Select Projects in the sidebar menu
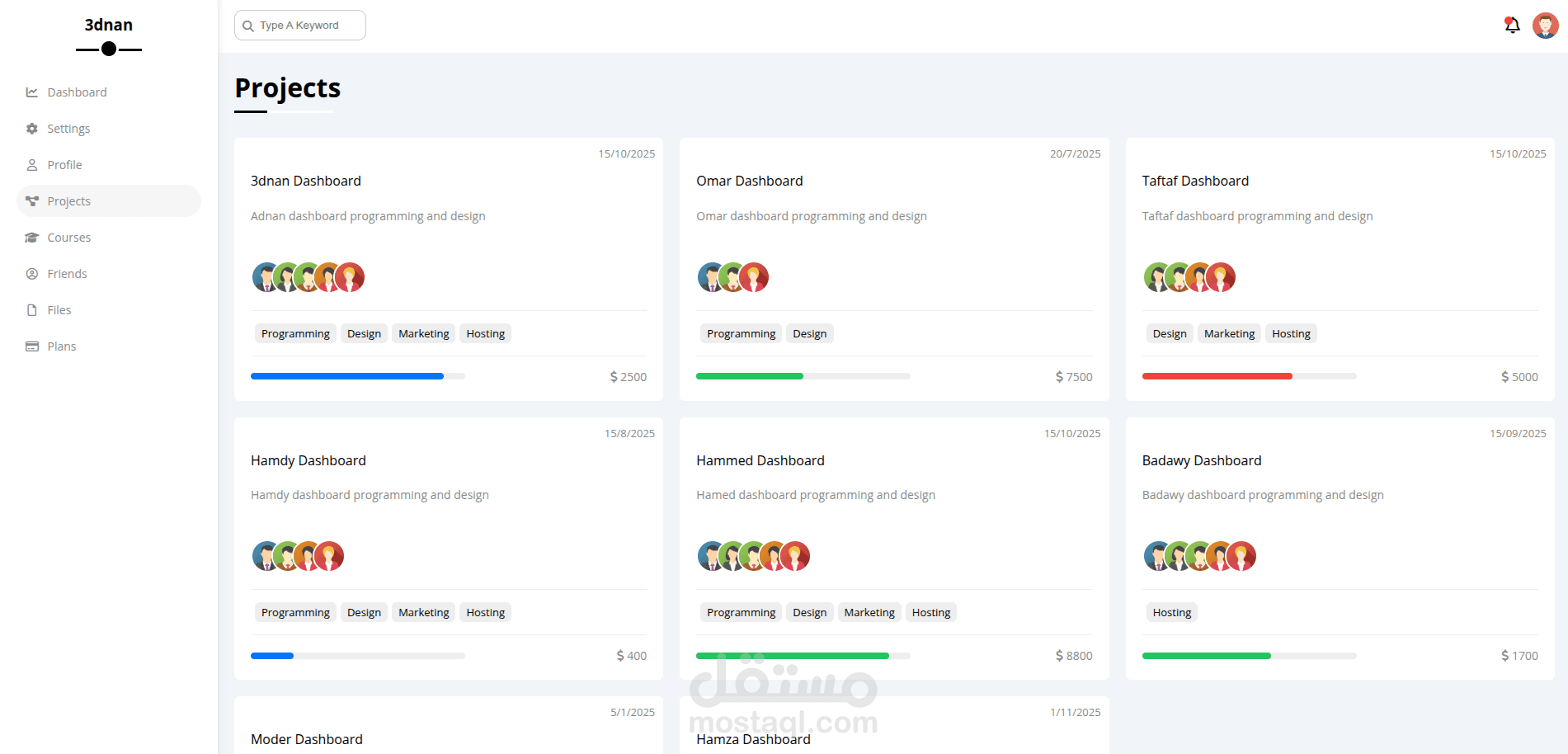The image size is (1568, 754). (x=69, y=201)
